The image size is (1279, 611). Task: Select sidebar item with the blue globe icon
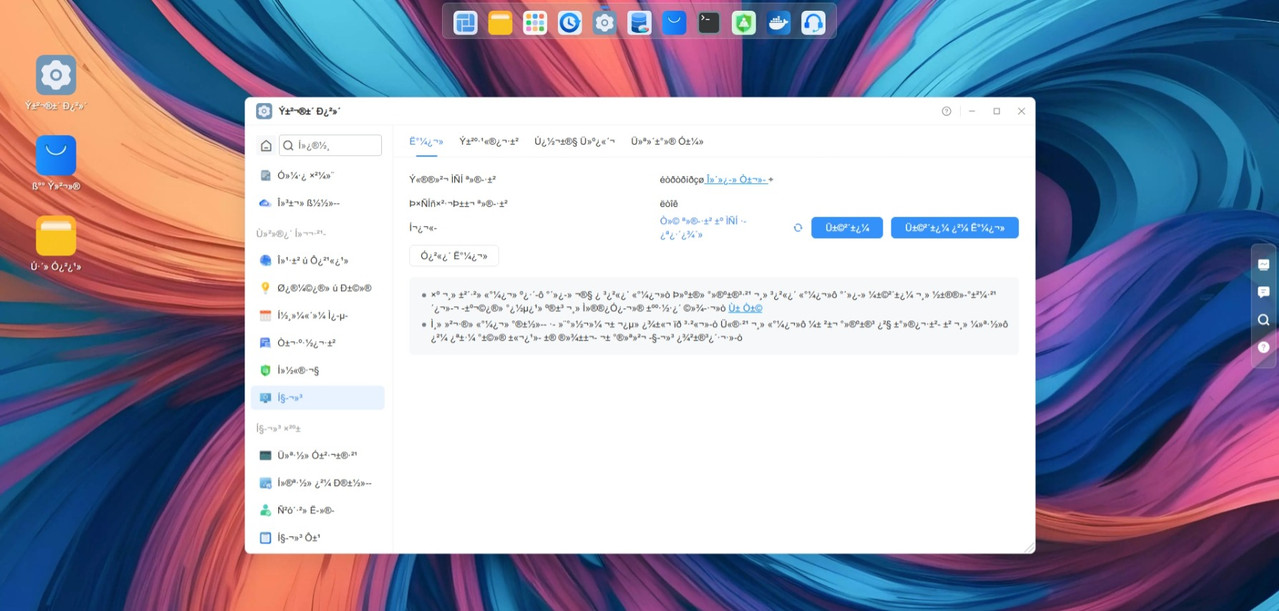tap(317, 260)
